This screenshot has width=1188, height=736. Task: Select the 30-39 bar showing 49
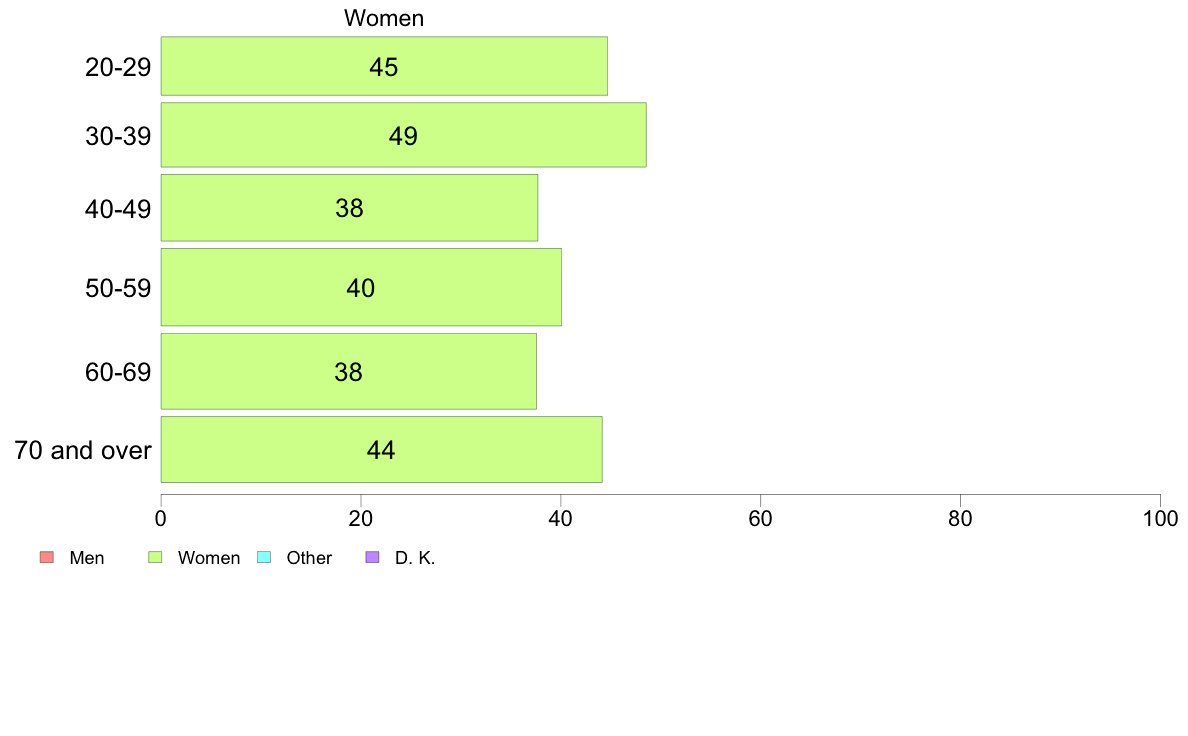pyautogui.click(x=403, y=135)
